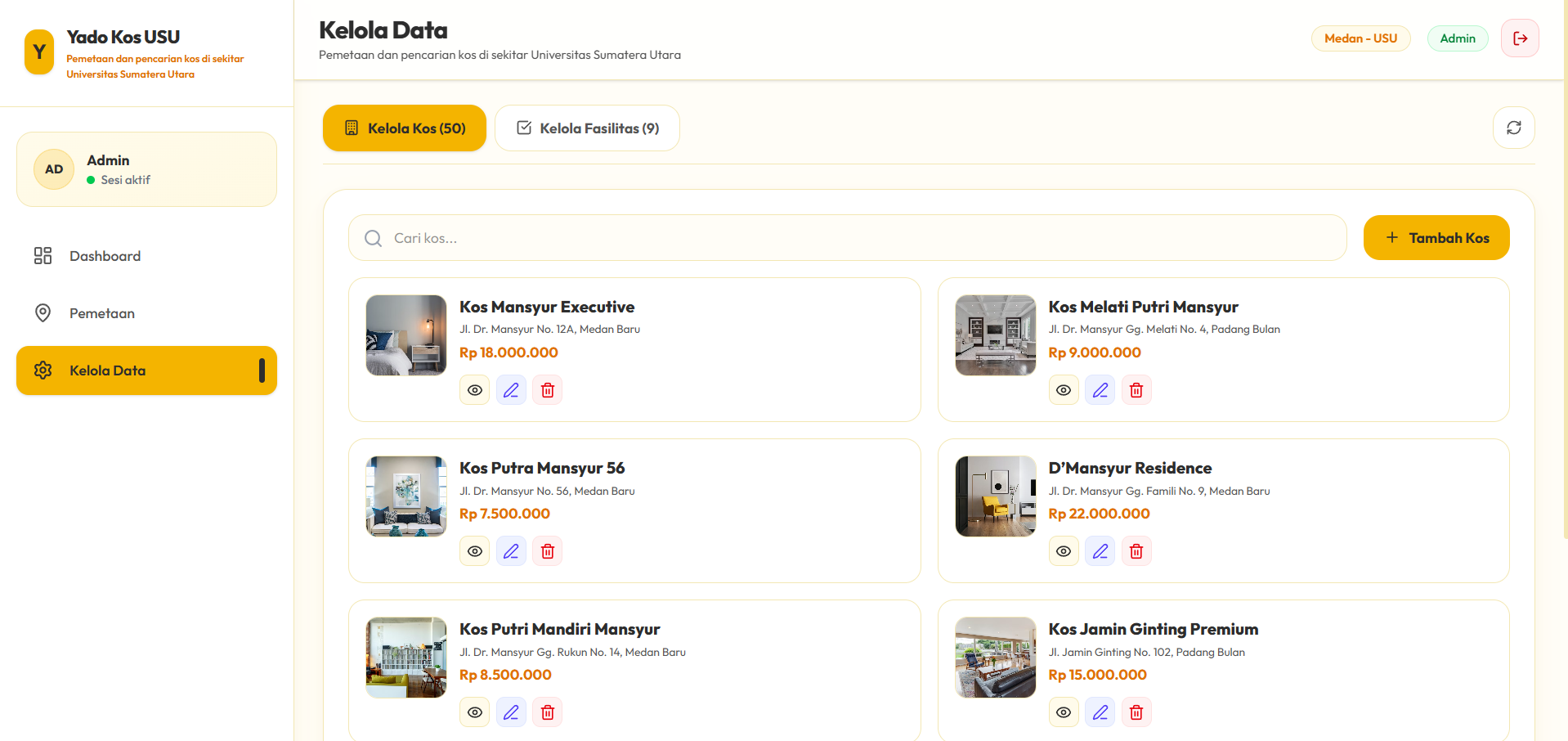View details of D'Mansyur Residence

pyautogui.click(x=1064, y=551)
